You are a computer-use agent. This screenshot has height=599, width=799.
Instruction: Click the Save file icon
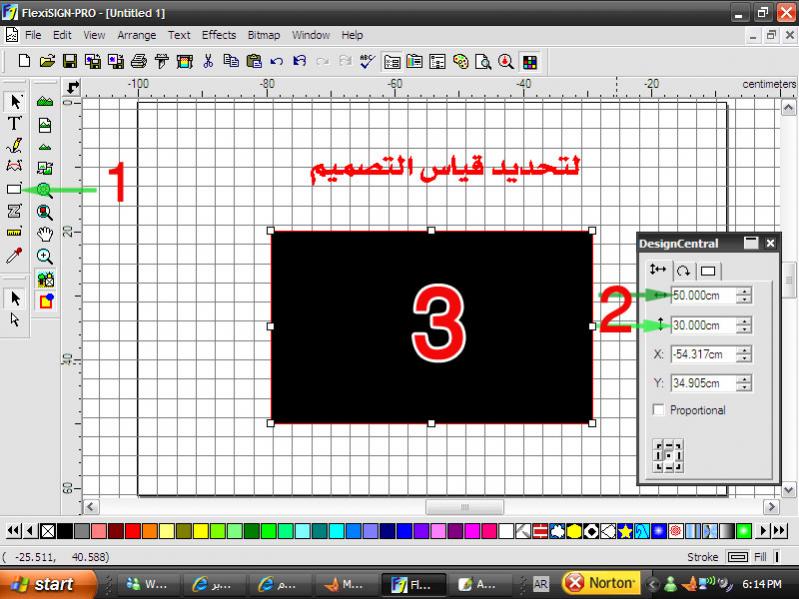[x=70, y=61]
